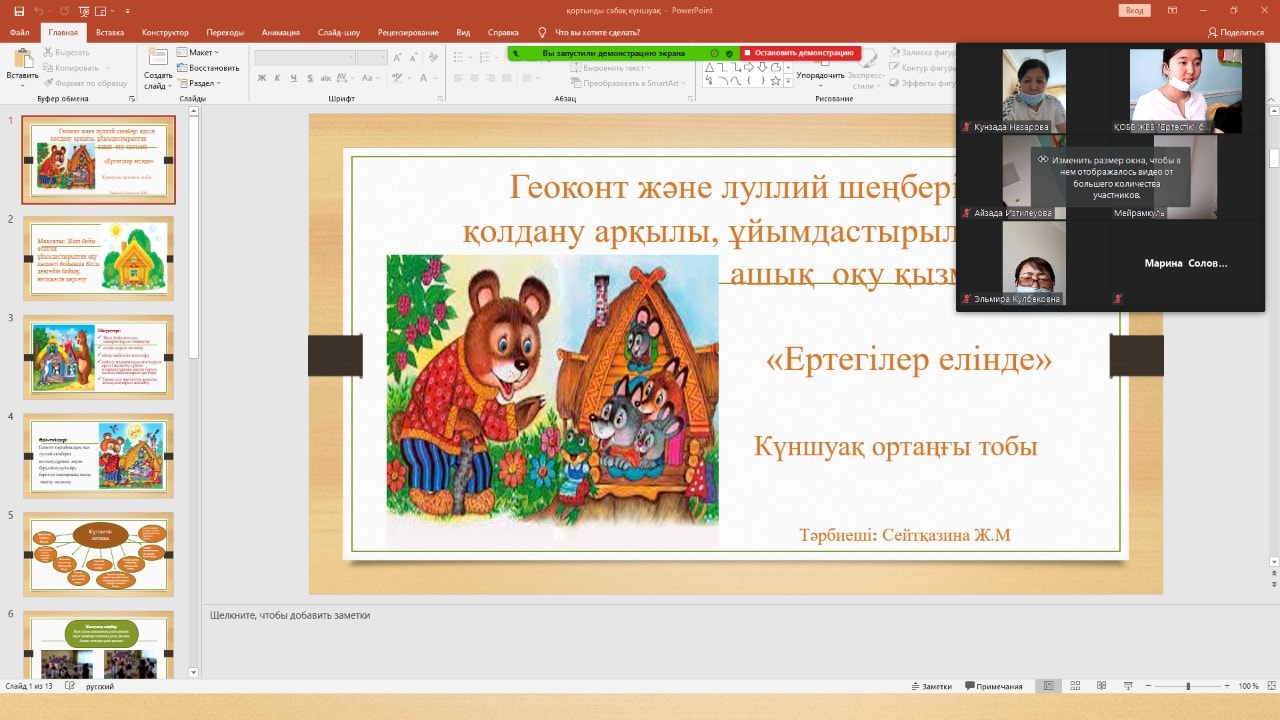Adjust the zoom slider in status bar
This screenshot has width=1280, height=720.
pos(1188,686)
